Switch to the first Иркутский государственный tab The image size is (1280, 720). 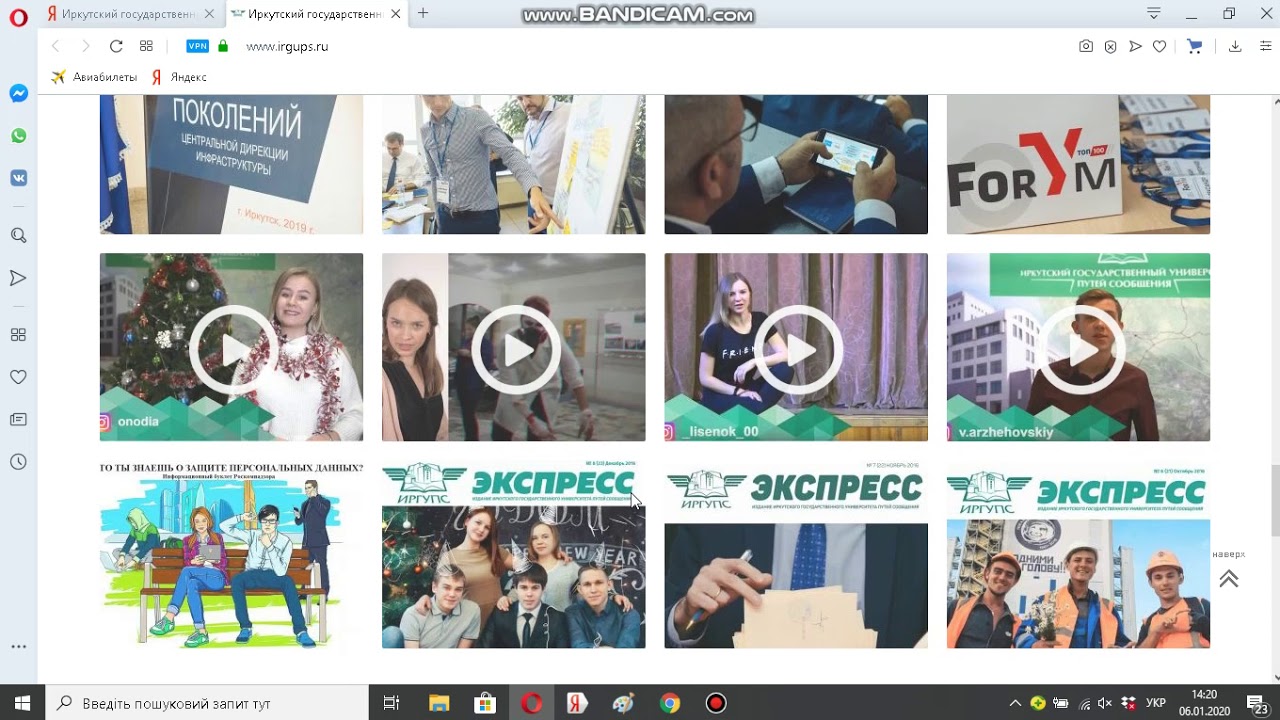(130, 14)
